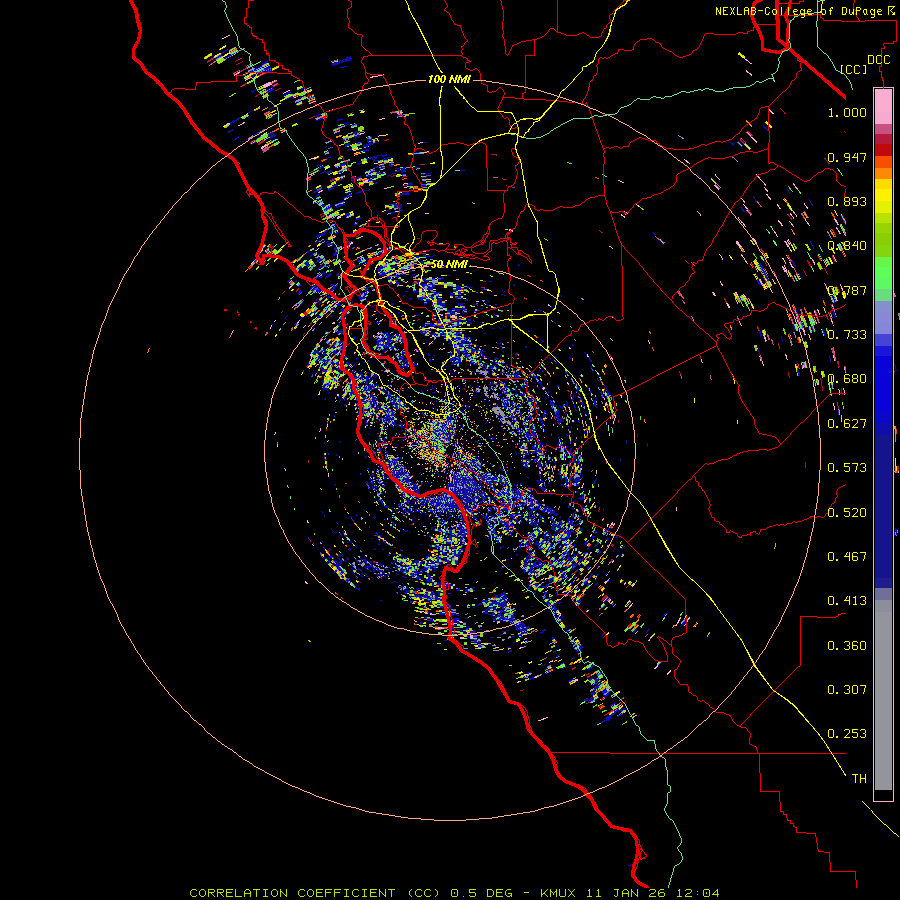Screen dimensions: 900x900
Task: Pick the 0.680 scale label
Action: [x=847, y=379]
